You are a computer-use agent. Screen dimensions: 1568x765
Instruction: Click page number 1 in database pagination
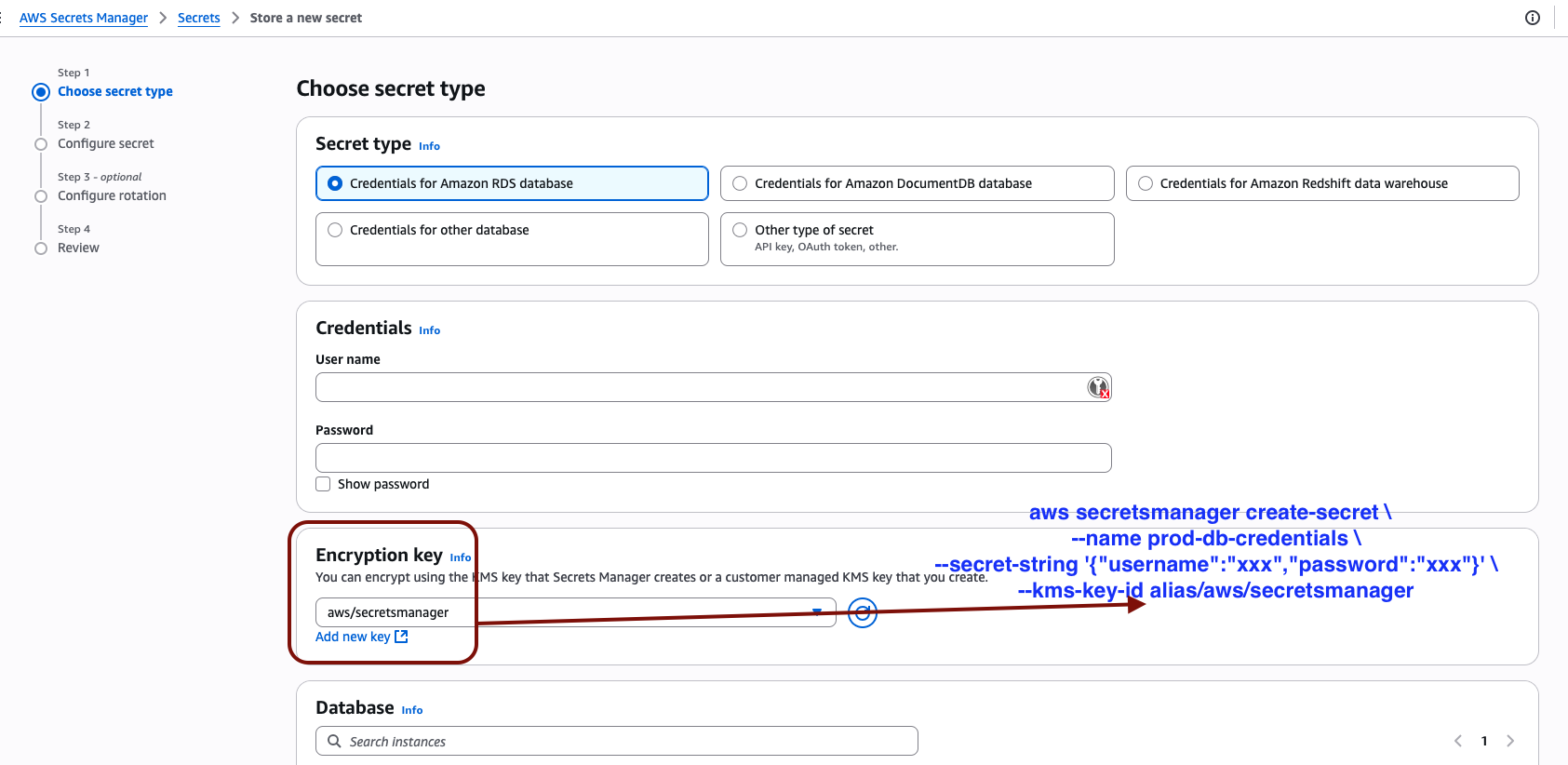[x=1484, y=741]
